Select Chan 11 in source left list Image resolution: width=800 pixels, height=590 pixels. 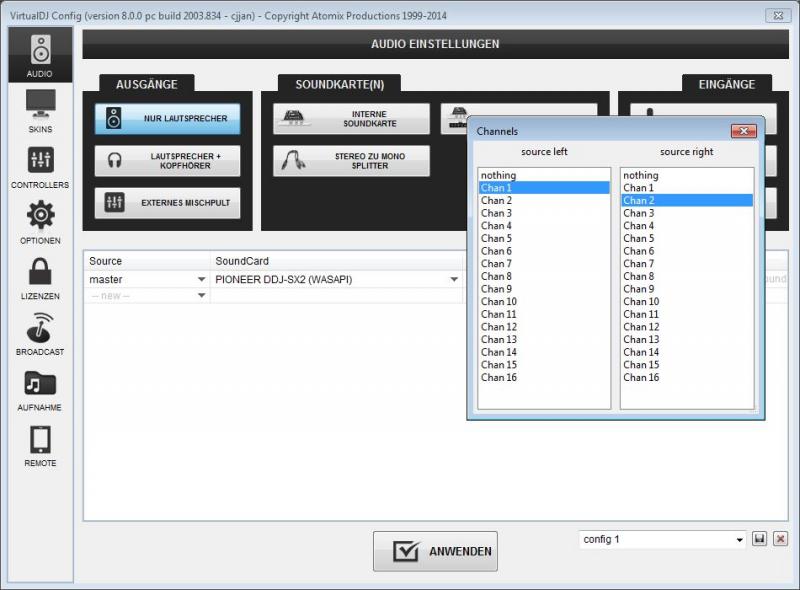544,314
